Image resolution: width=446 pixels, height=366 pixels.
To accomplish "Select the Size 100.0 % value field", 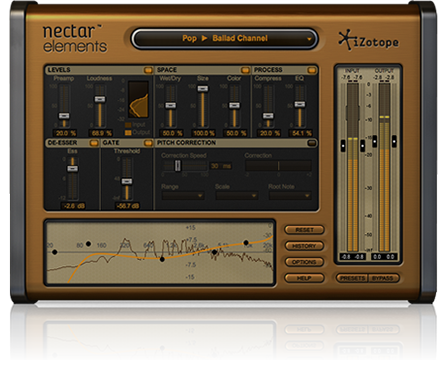I will (203, 133).
